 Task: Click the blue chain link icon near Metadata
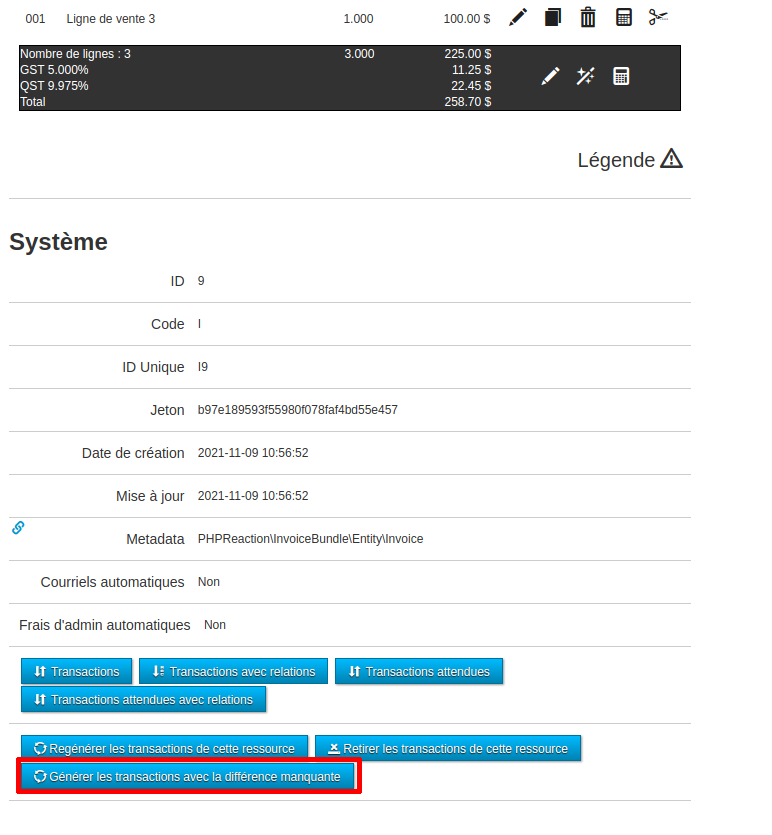(x=18, y=527)
